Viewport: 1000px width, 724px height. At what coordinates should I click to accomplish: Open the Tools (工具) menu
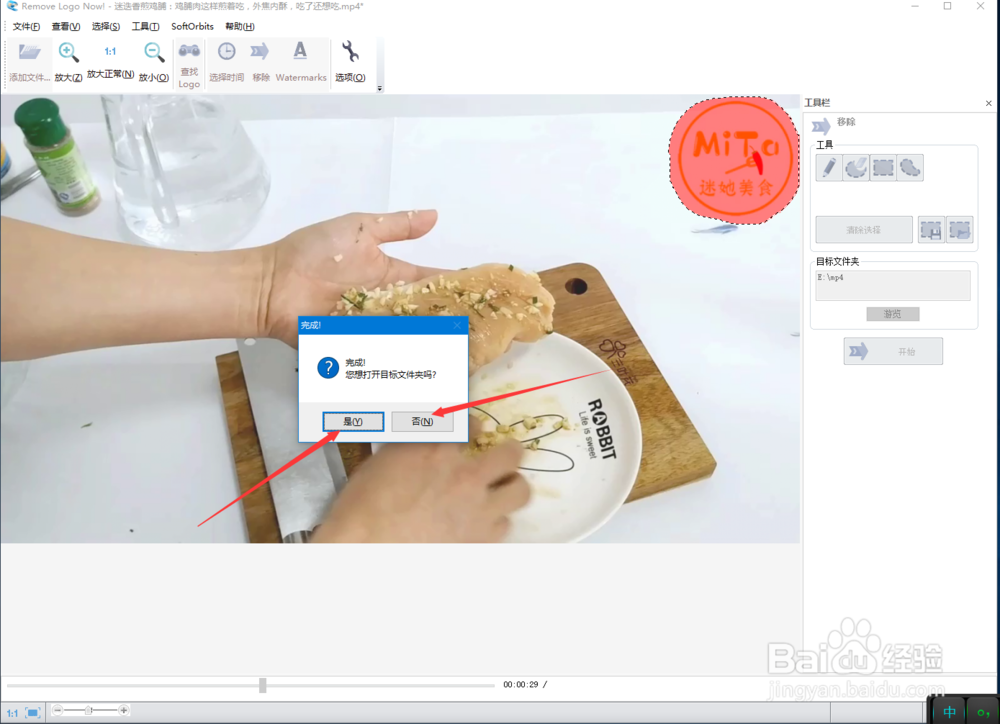[x=145, y=26]
